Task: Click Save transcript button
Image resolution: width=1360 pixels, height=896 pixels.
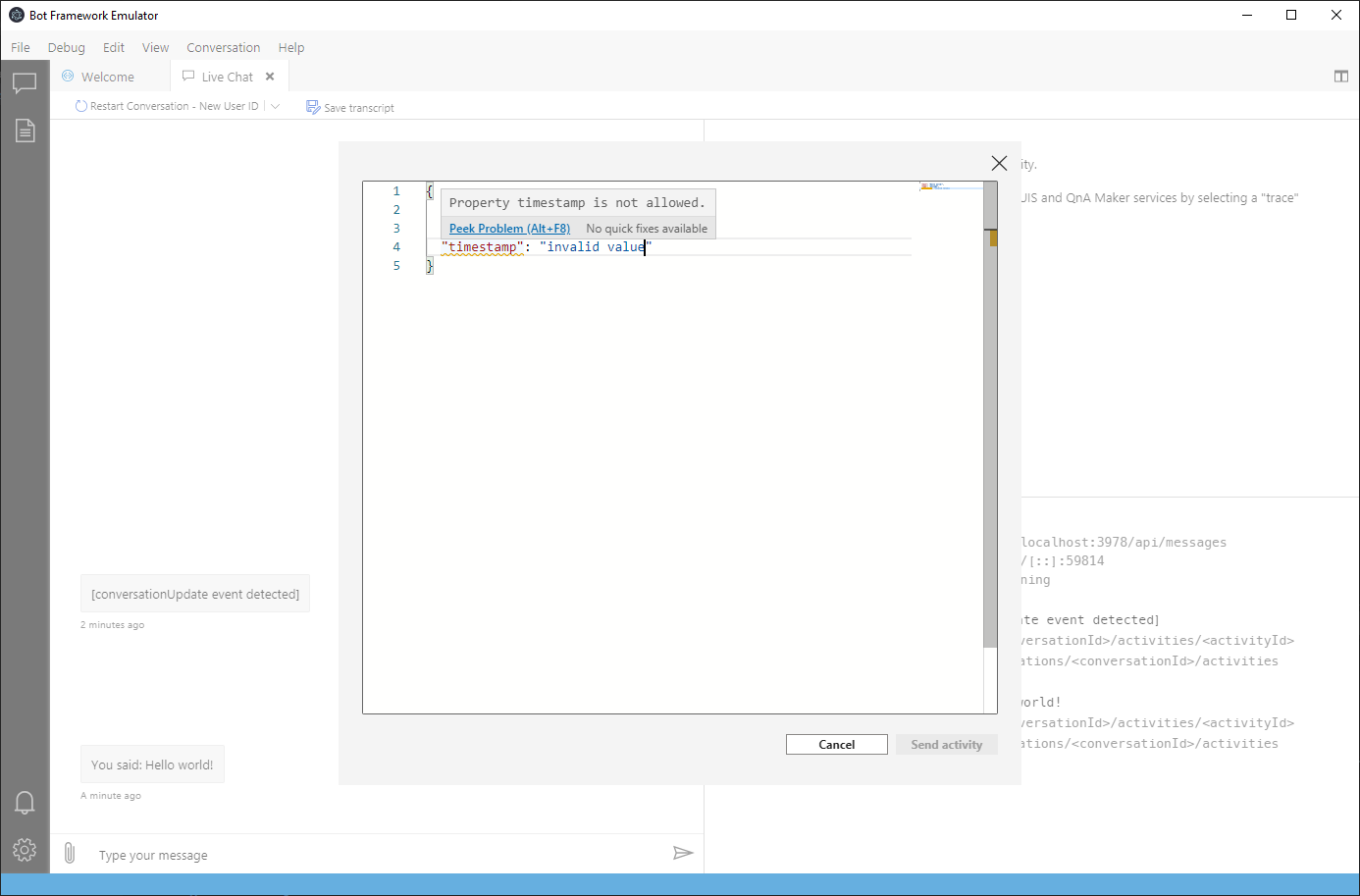Action: coord(350,107)
